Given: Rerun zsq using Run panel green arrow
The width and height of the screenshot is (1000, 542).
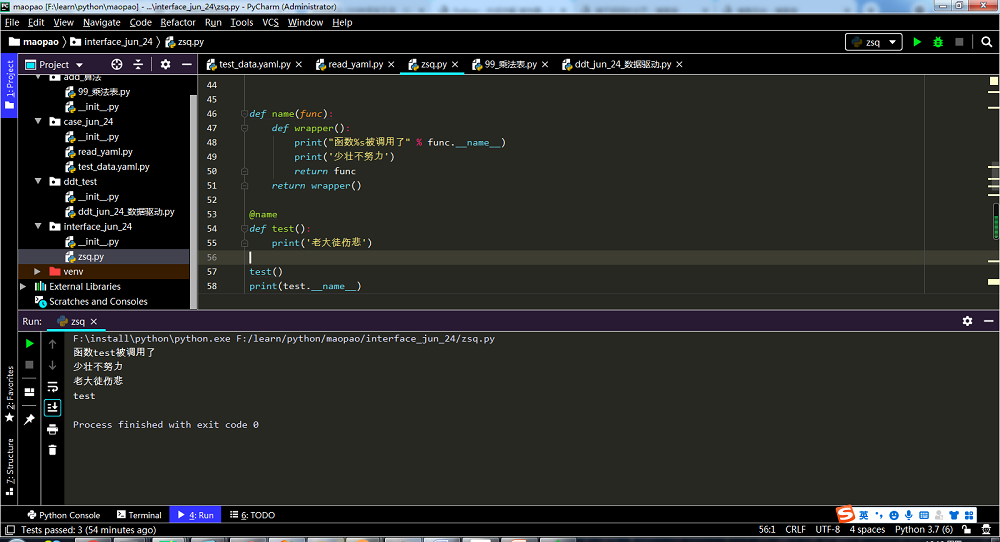Looking at the screenshot, I should (29, 343).
